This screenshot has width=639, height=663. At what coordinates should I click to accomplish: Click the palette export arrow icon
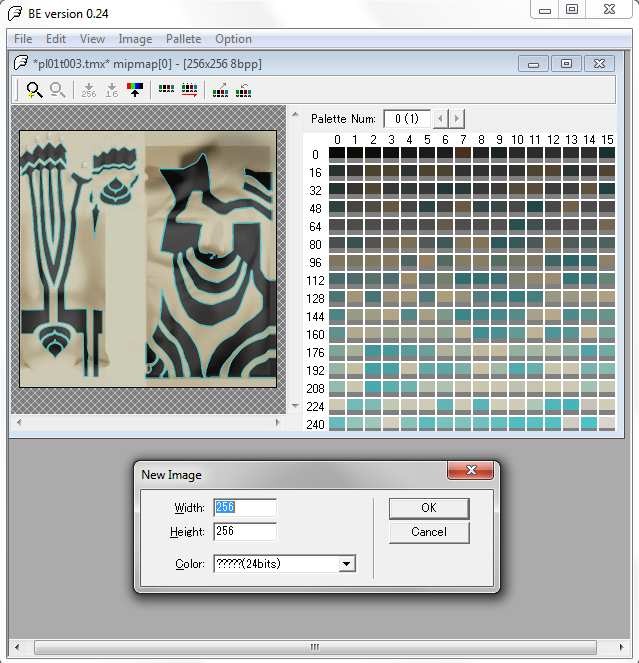(220, 90)
